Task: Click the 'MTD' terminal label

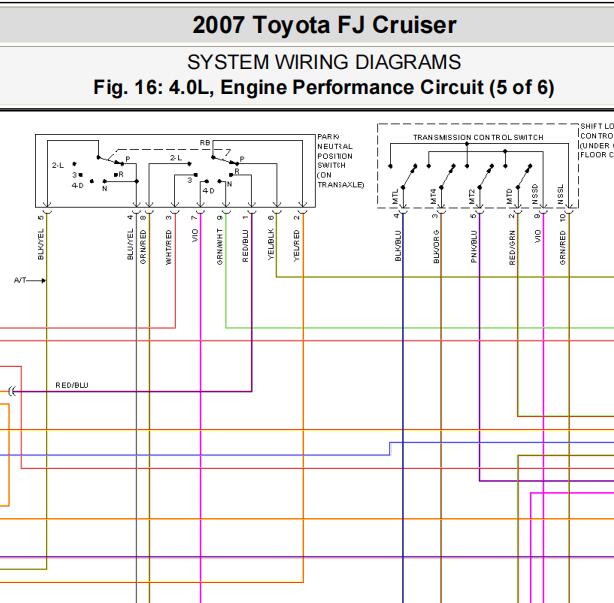Action: point(509,196)
